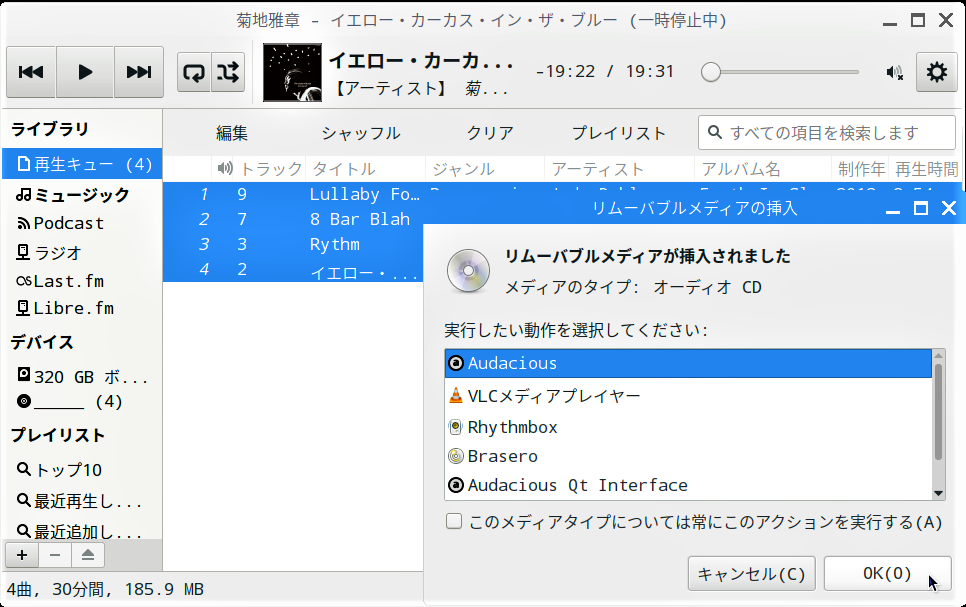This screenshot has width=966, height=607.
Task: Click the action list scroll-up arrow
Action: tap(938, 356)
